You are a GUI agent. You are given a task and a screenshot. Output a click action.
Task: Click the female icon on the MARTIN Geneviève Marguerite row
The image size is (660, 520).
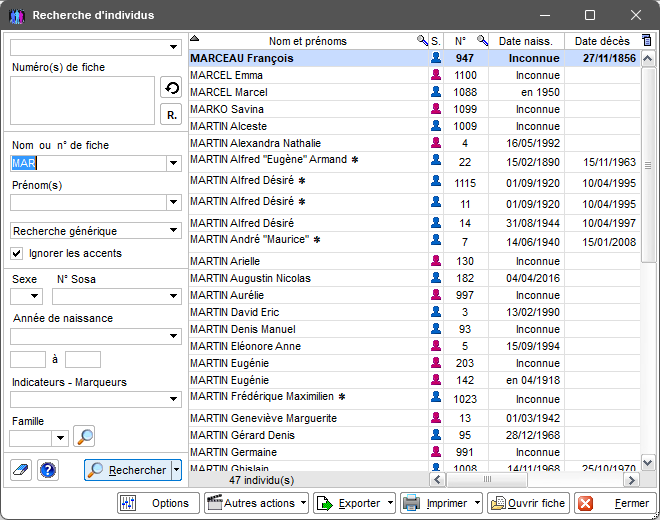(x=436, y=418)
